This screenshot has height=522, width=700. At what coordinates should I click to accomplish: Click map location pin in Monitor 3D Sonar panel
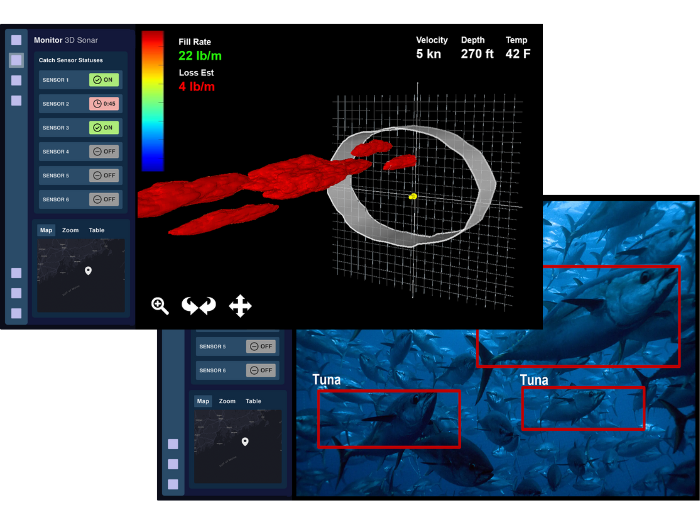pyautogui.click(x=88, y=271)
